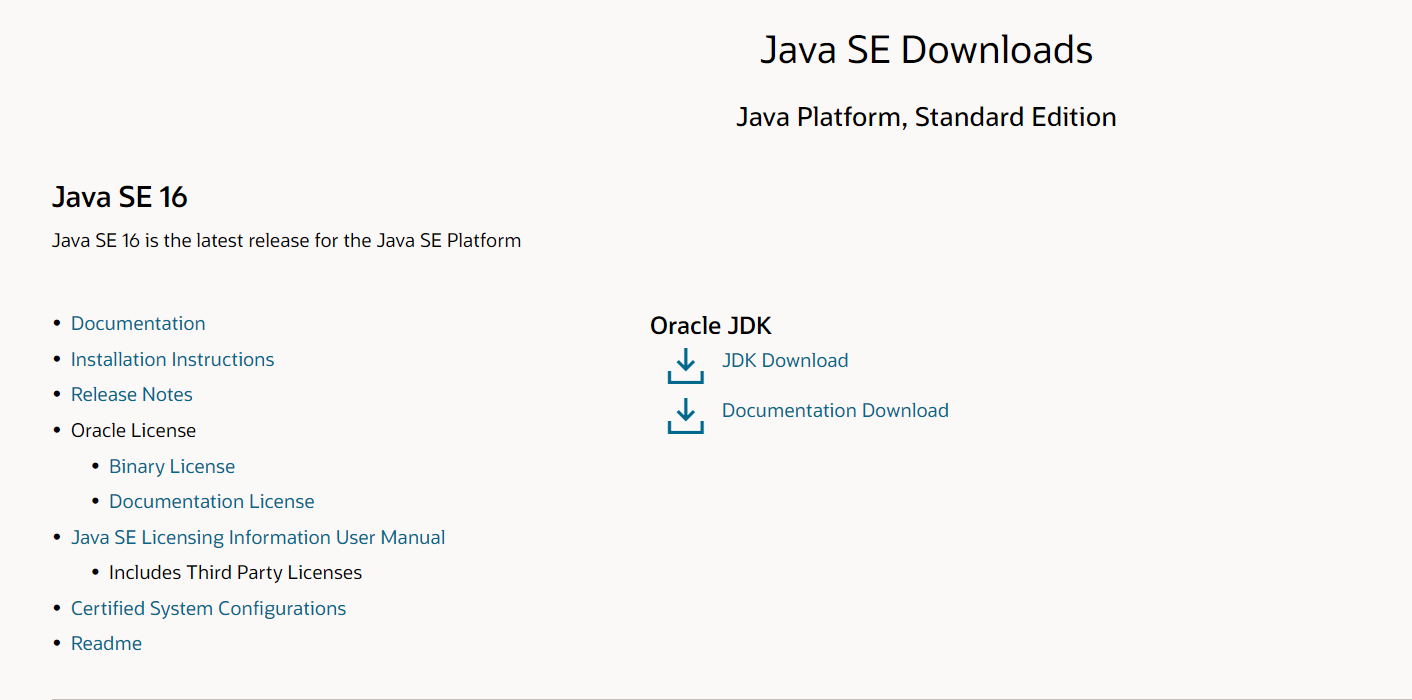
Task: Open the Readme link
Action: (x=106, y=643)
